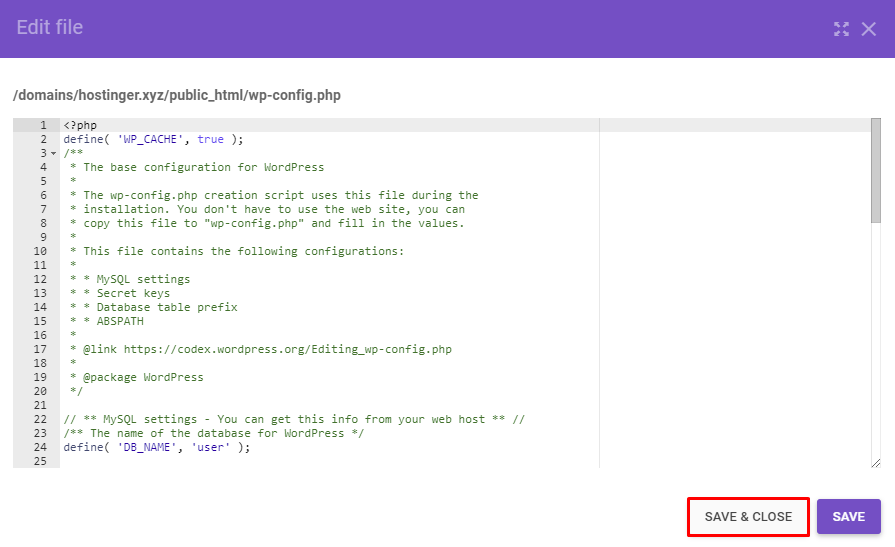Click the '// ** MySQL settings' comment line 22
Screen dimensions: 895x547
click(x=294, y=420)
